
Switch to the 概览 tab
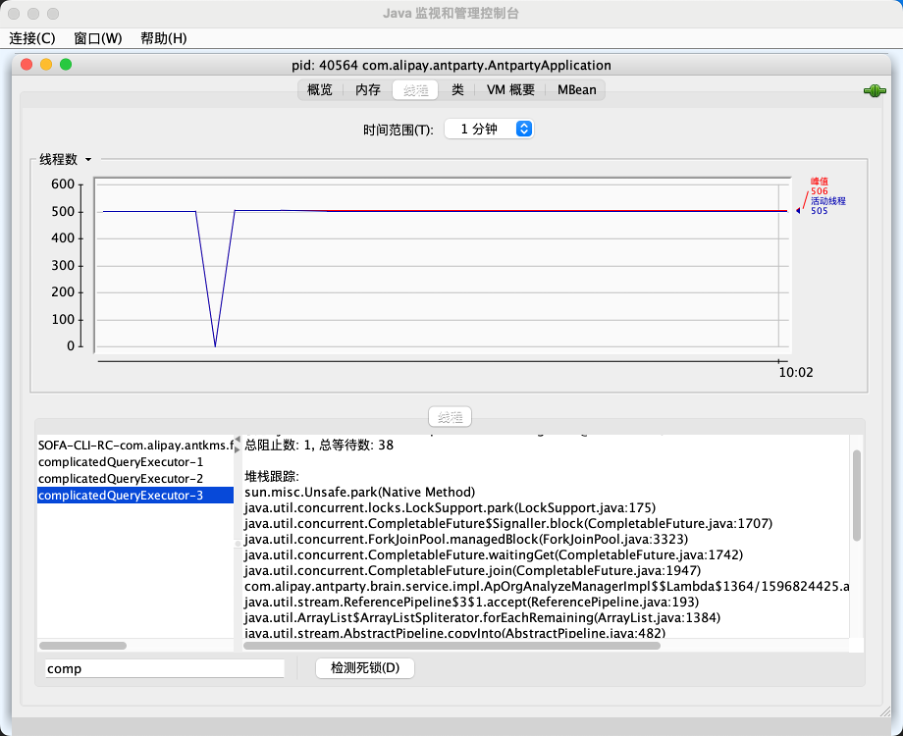[320, 90]
